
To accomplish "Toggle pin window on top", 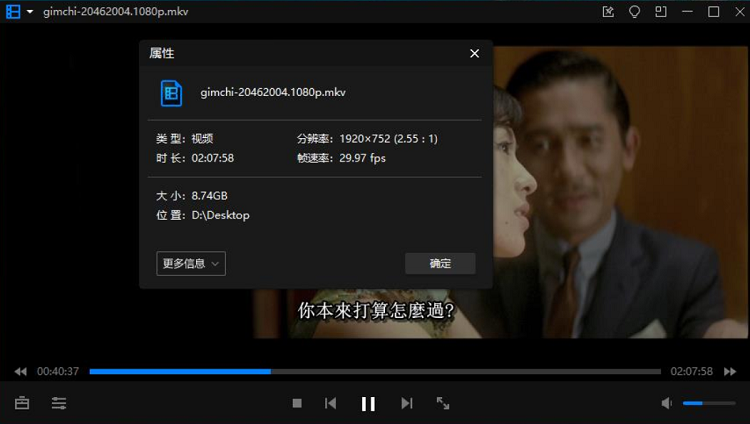I will tap(609, 12).
